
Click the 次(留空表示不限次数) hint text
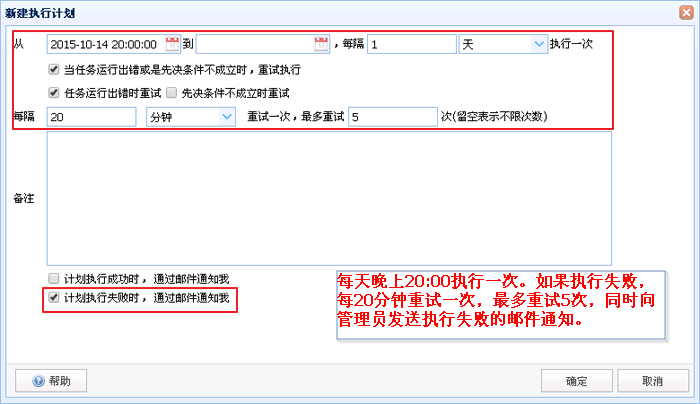tap(494, 117)
